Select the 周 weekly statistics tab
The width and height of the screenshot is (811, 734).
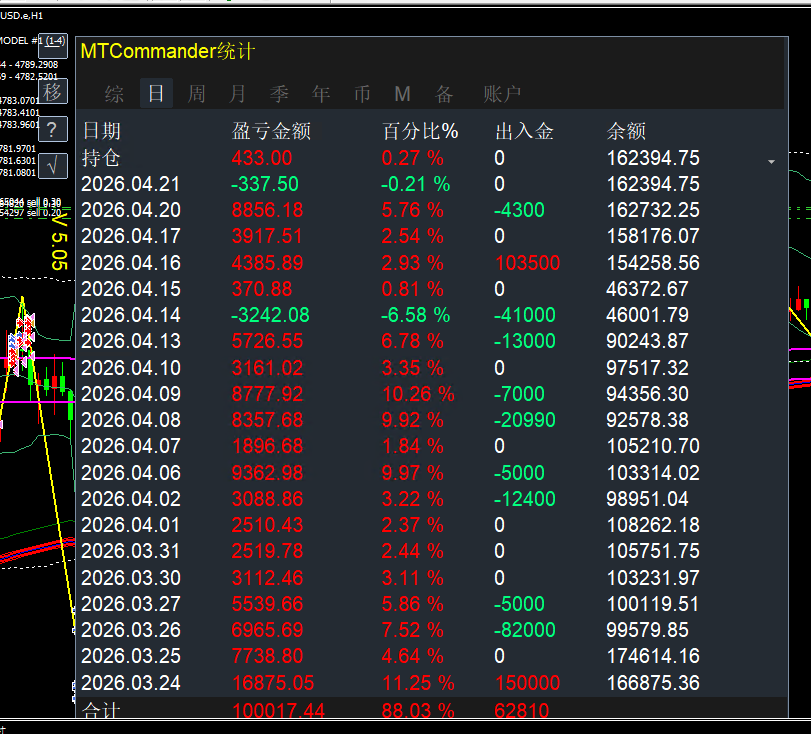195,93
